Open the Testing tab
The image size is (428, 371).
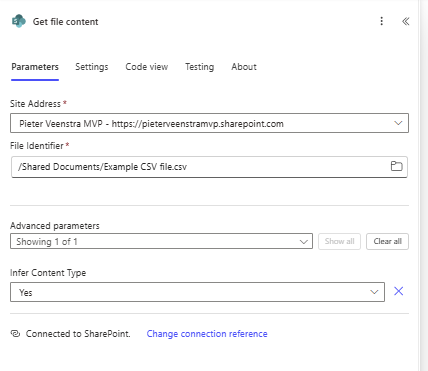pos(200,67)
